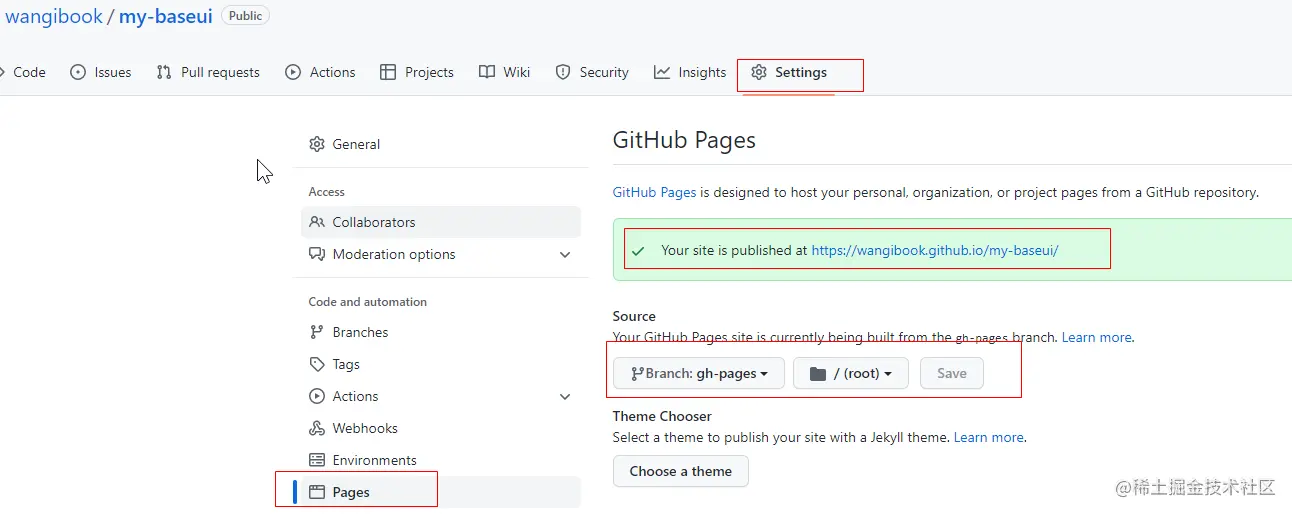Viewport: 1292px width, 514px height.
Task: Expand sidebar Actions chevron
Action: pos(565,396)
